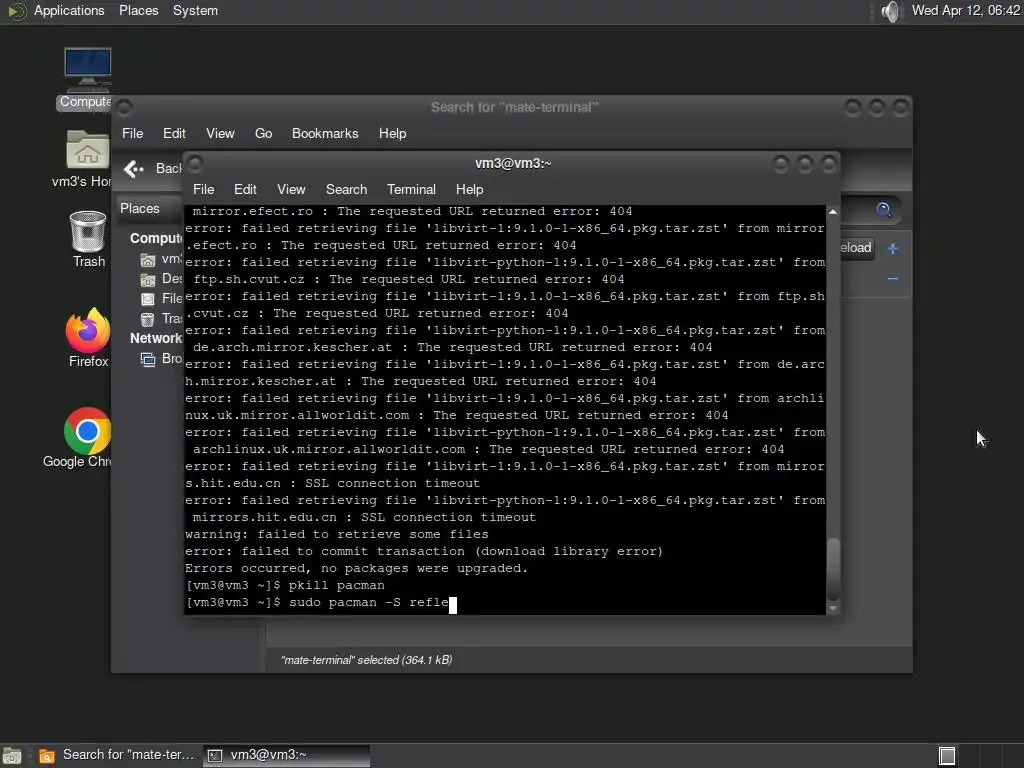Click the MATE logo next to Applications
Image resolution: width=1024 pixels, height=768 pixels.
coord(16,11)
